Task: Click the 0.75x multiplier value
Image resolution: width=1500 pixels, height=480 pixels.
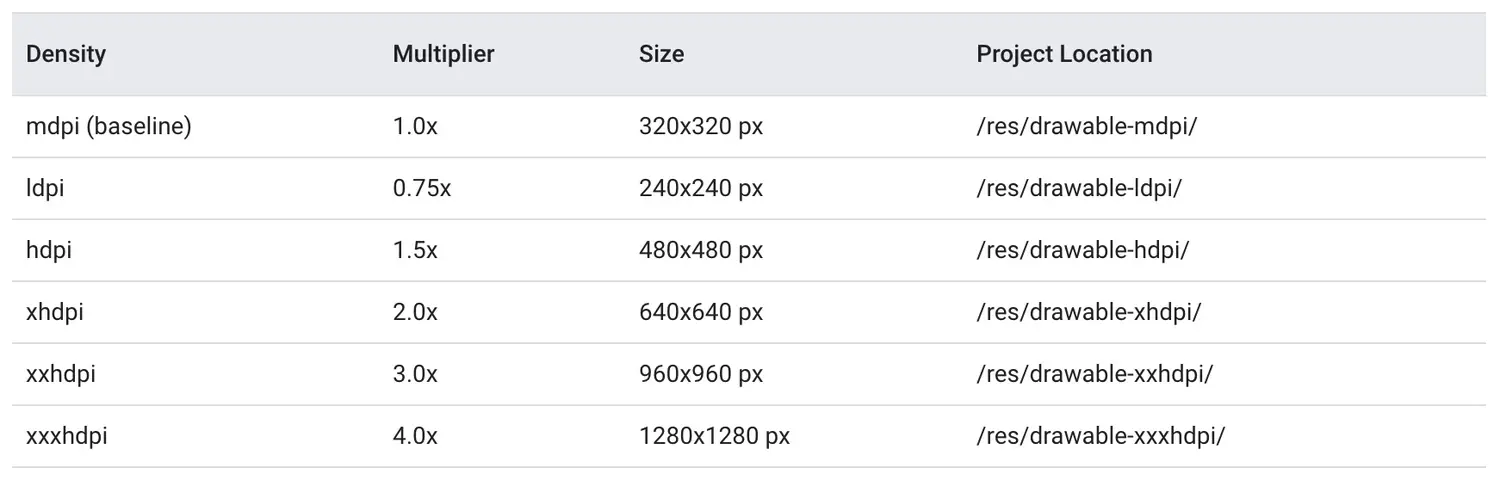Action: pos(422,189)
